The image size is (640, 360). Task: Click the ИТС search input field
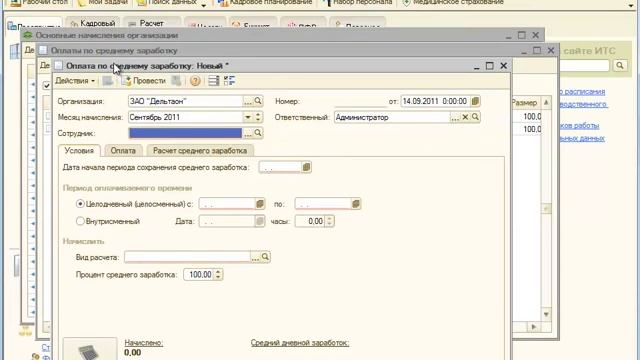tap(584, 65)
